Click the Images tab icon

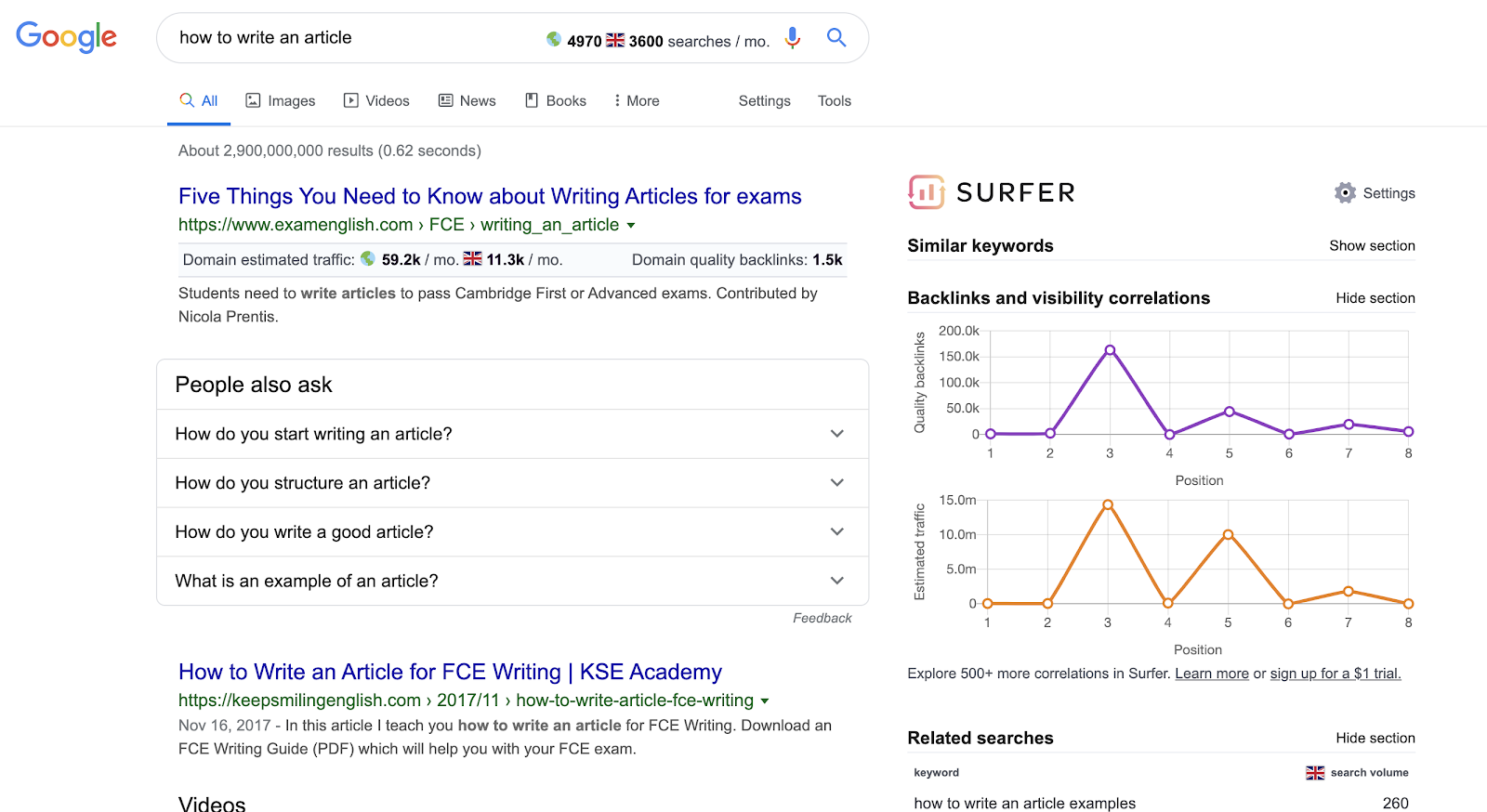[x=253, y=100]
